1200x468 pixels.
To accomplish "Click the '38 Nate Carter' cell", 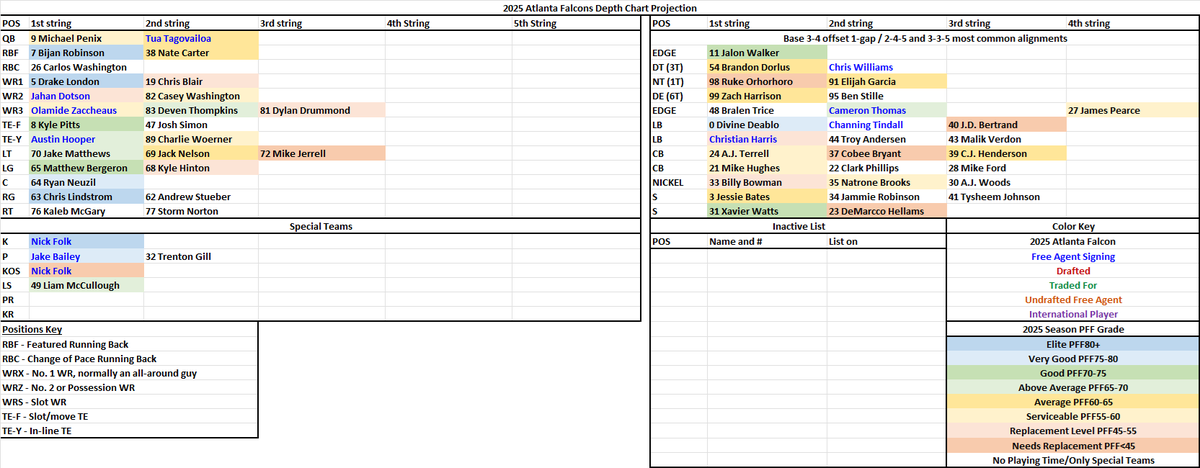I will [x=200, y=52].
